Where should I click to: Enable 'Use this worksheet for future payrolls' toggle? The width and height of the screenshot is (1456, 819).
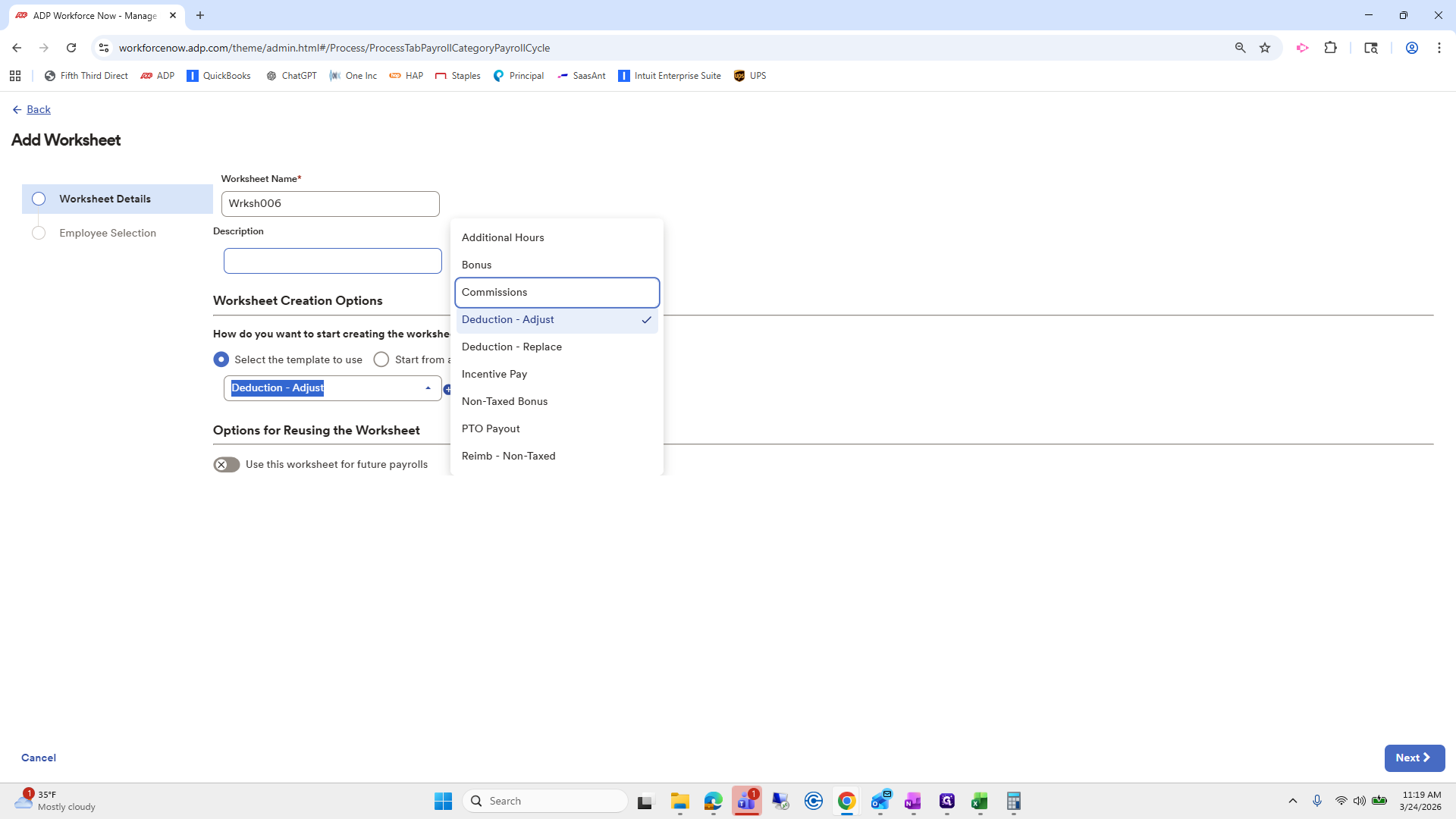coord(226,465)
